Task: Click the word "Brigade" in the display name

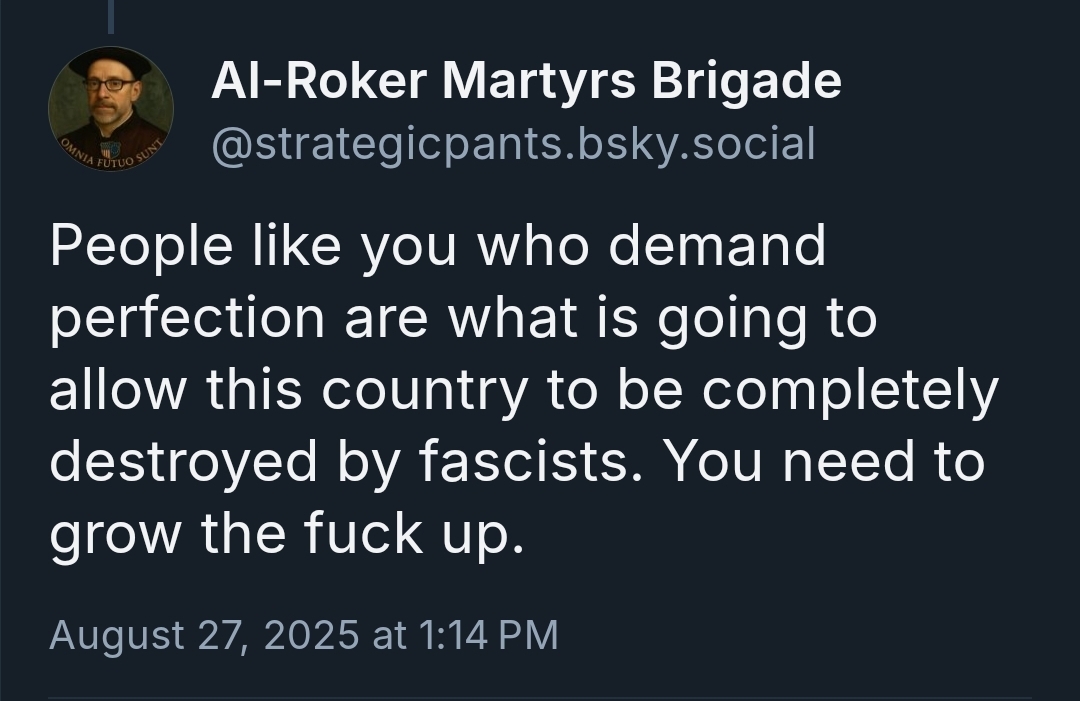Action: pos(746,82)
